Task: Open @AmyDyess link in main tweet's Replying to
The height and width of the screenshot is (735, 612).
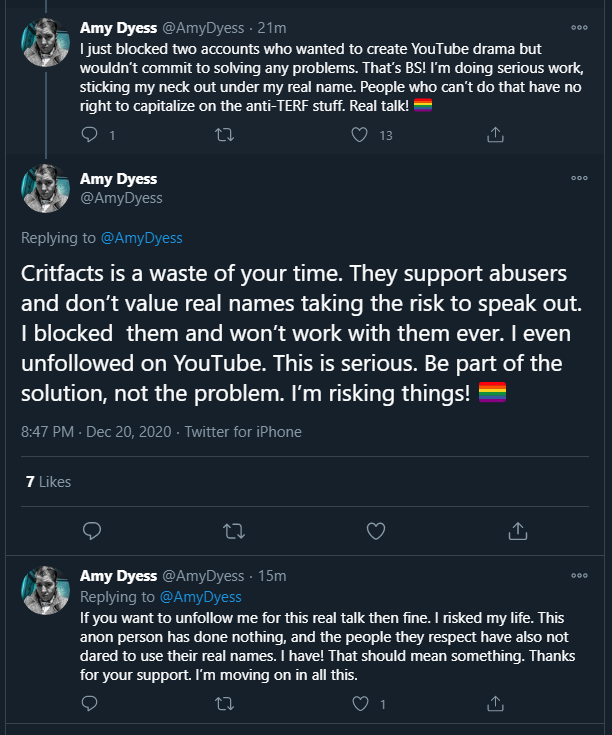Action: (x=142, y=238)
